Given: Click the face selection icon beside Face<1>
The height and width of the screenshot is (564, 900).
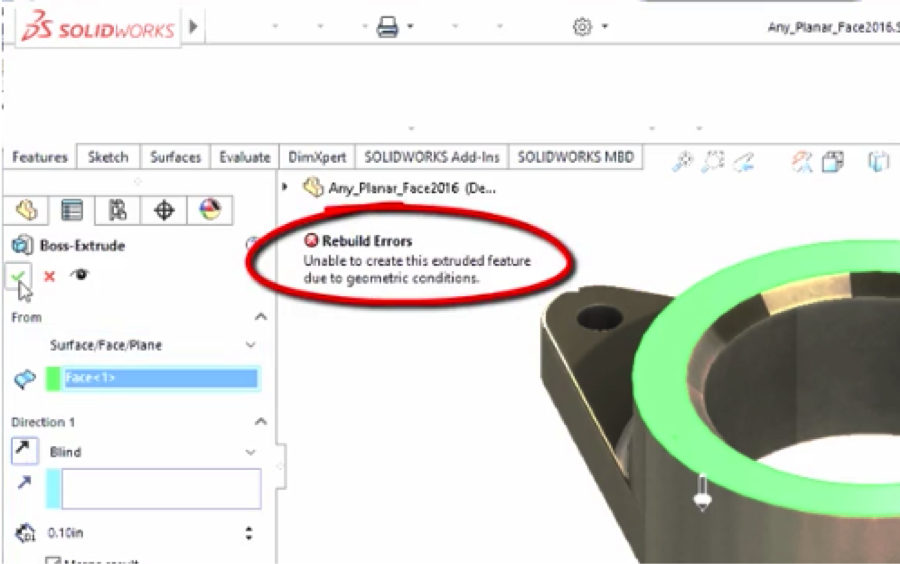Looking at the screenshot, I should pyautogui.click(x=25, y=379).
